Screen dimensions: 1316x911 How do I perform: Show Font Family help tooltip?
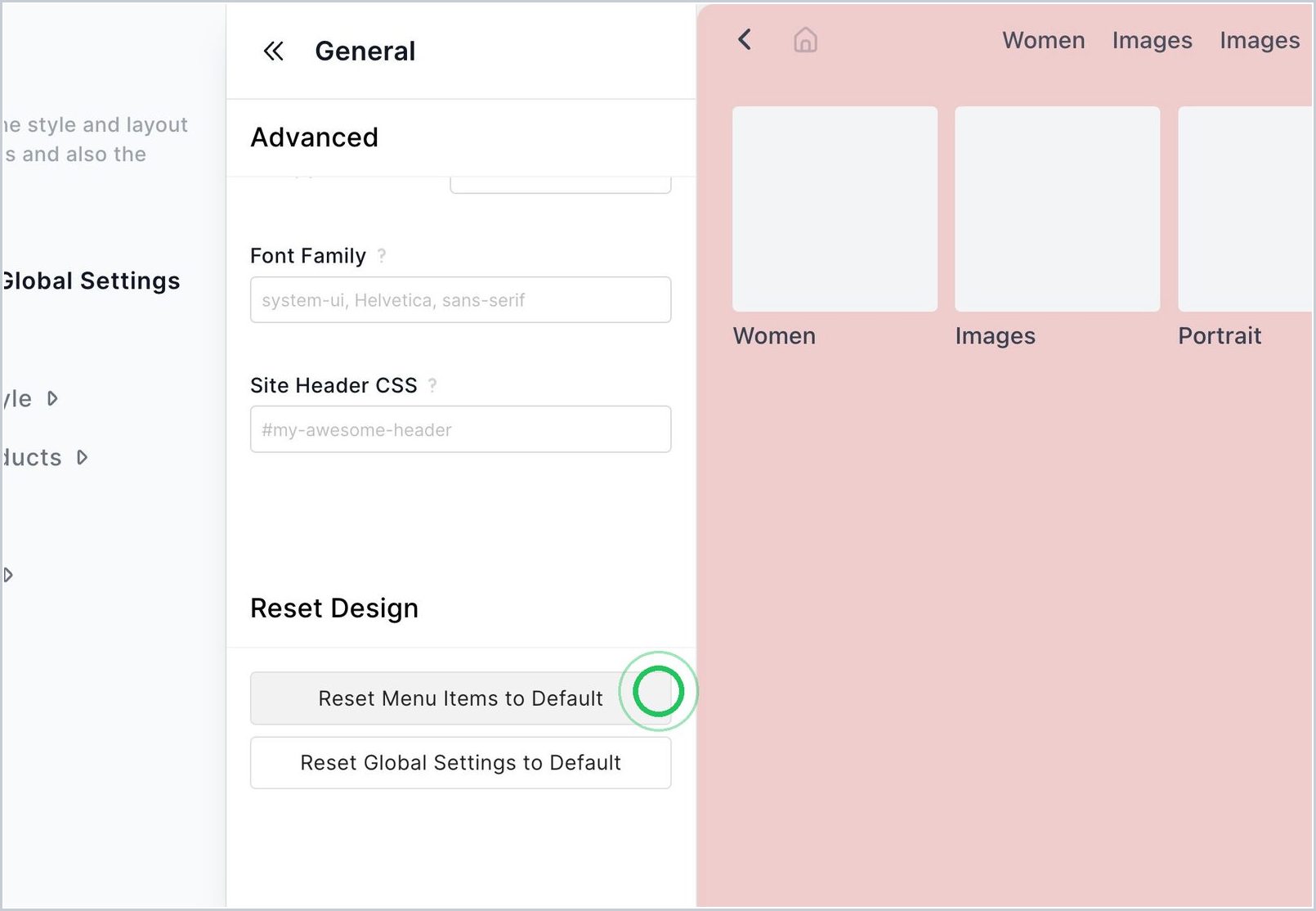[x=382, y=256]
